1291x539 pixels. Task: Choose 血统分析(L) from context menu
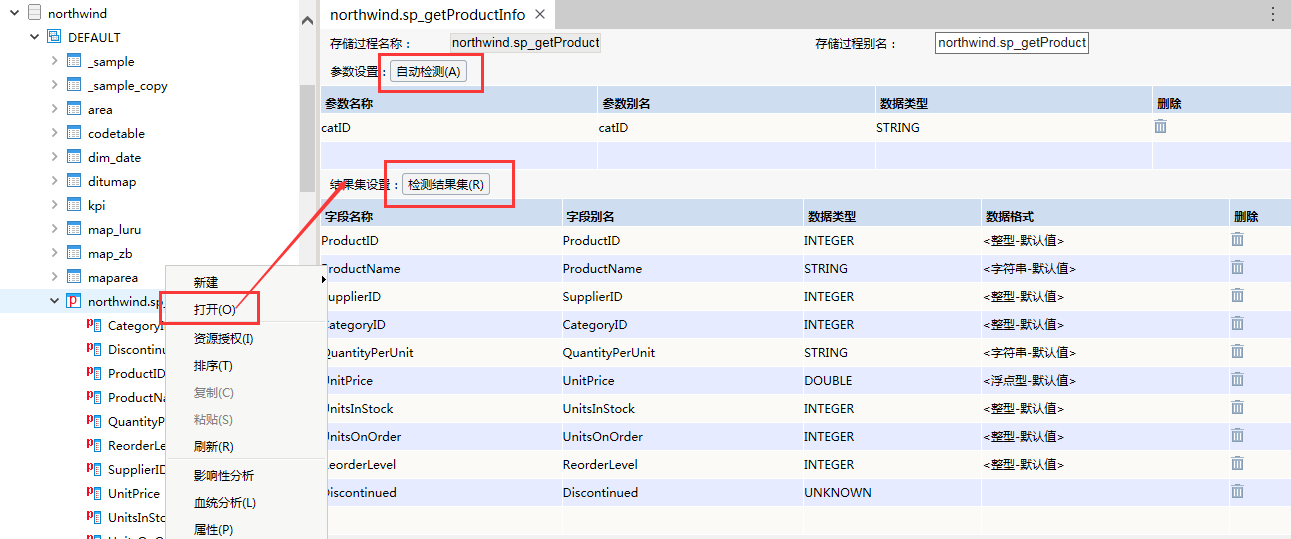(224, 502)
